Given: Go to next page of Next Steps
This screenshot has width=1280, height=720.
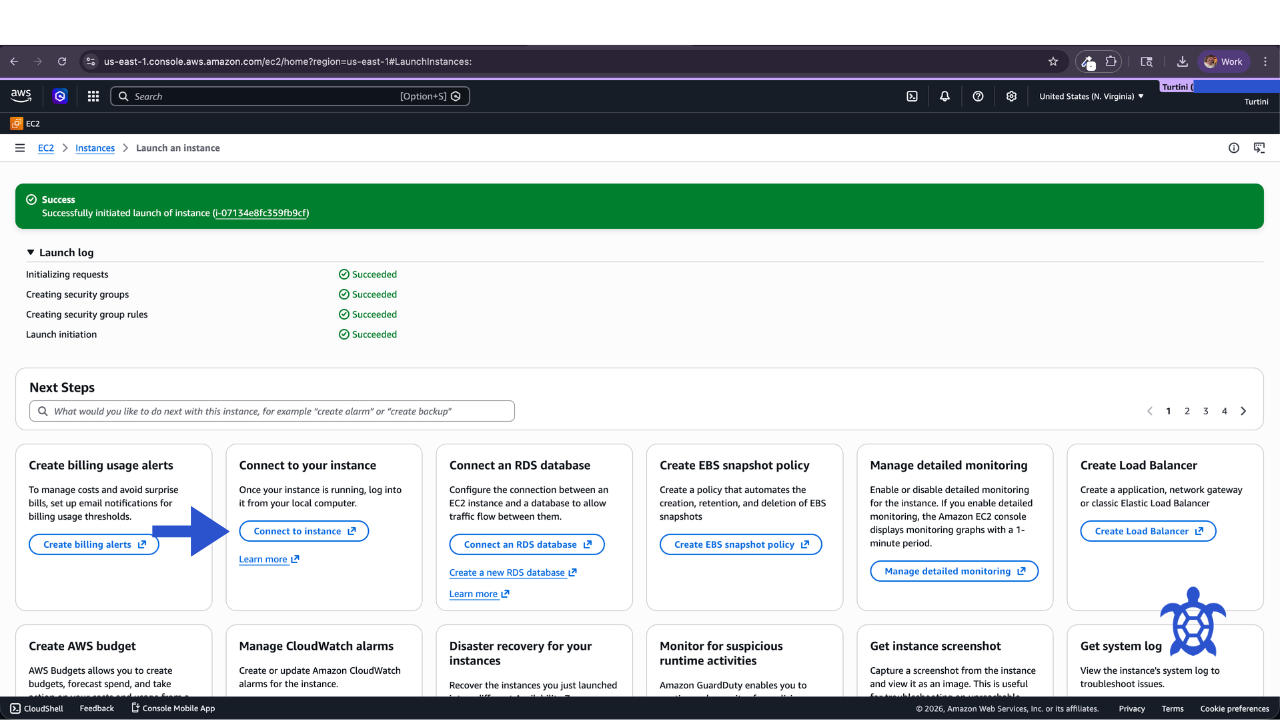Looking at the screenshot, I should point(1244,411).
